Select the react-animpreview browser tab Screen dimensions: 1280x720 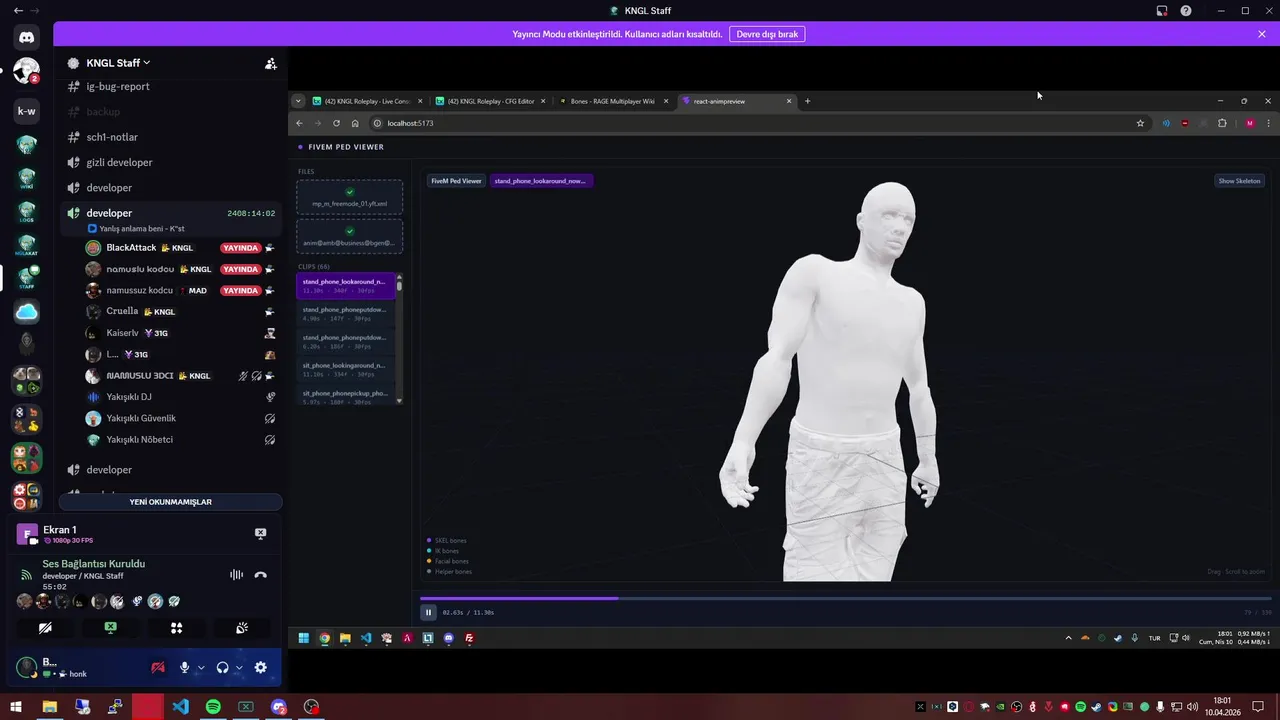pyautogui.click(x=737, y=101)
